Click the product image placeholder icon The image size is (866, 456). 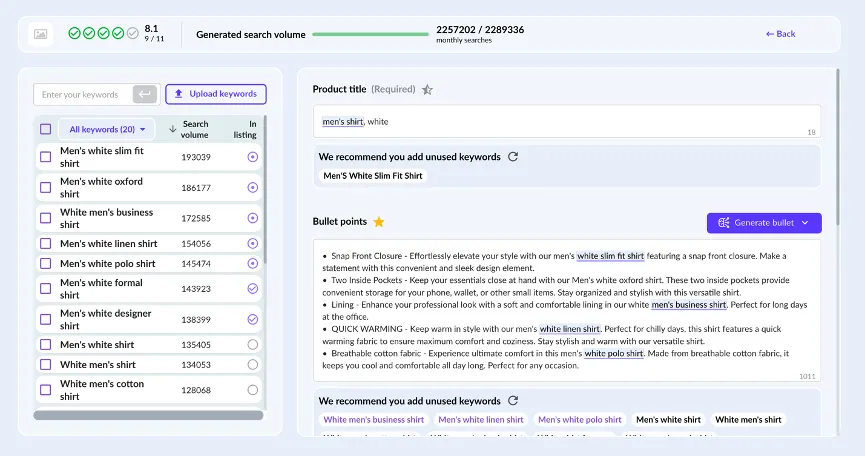(40, 34)
